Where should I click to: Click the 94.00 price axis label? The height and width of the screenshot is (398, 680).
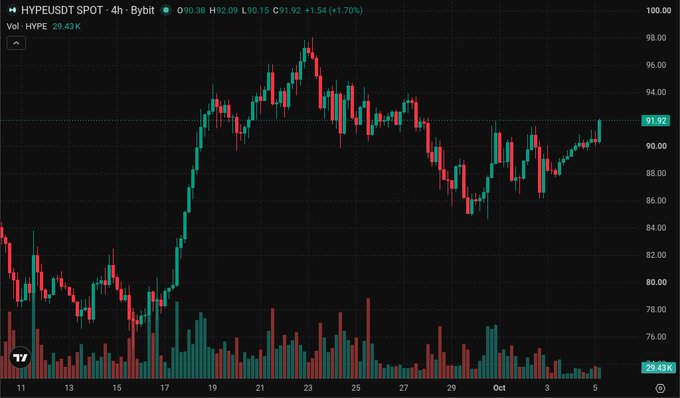pos(656,92)
